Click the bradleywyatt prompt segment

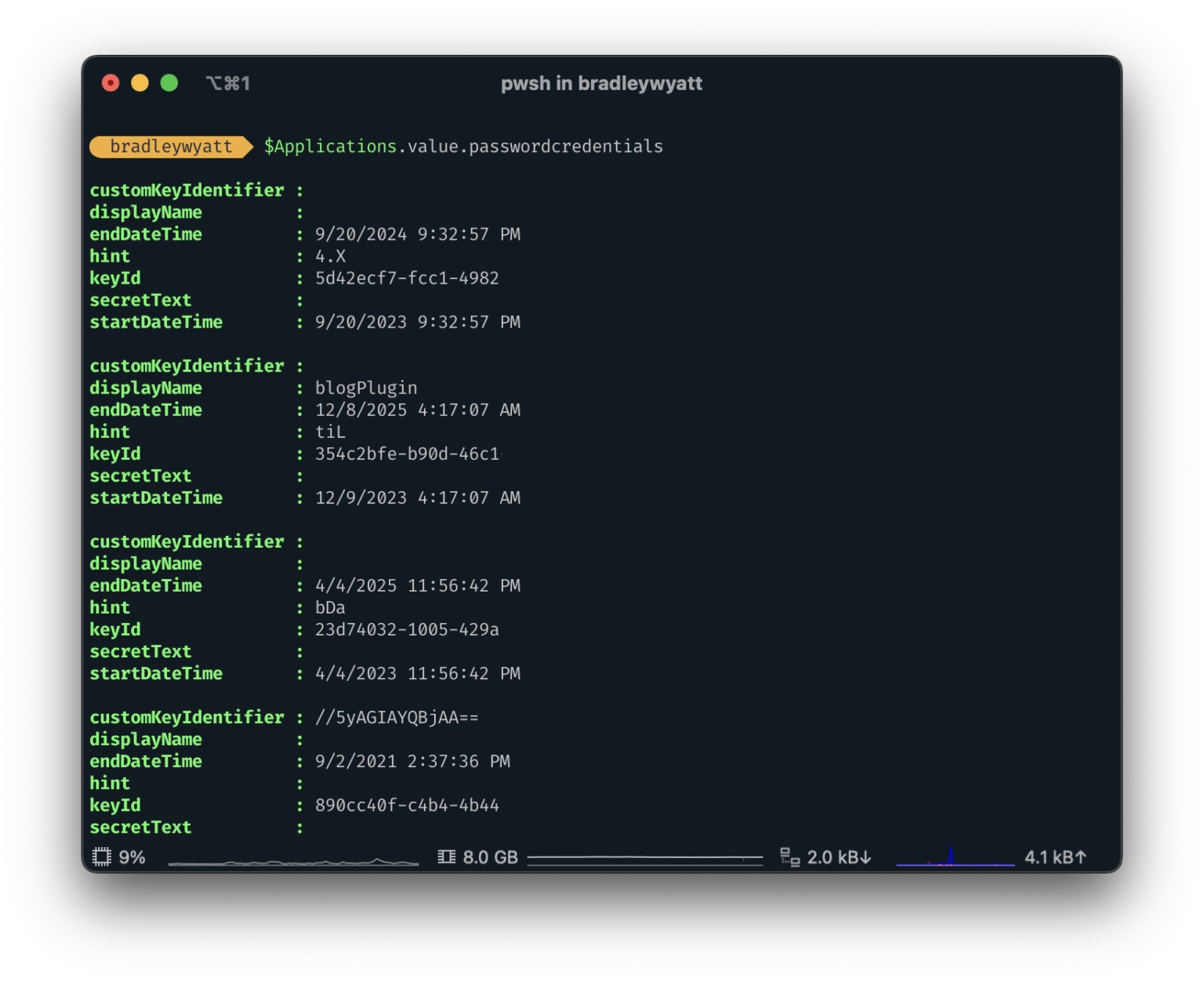point(171,147)
